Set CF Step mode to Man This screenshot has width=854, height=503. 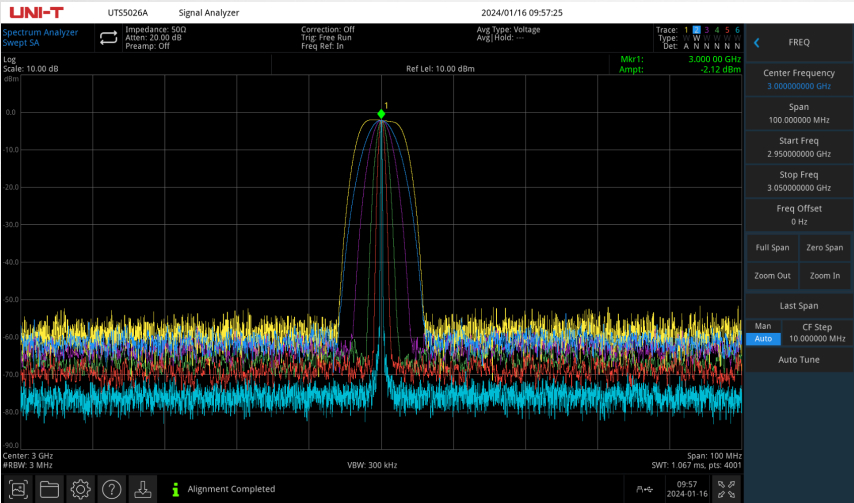(x=763, y=326)
